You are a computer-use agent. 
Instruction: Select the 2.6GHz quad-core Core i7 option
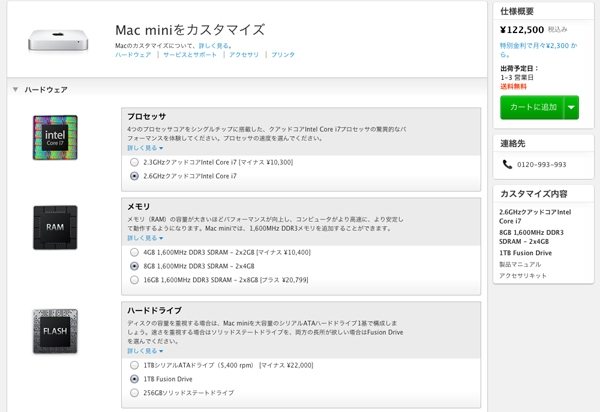[134, 176]
